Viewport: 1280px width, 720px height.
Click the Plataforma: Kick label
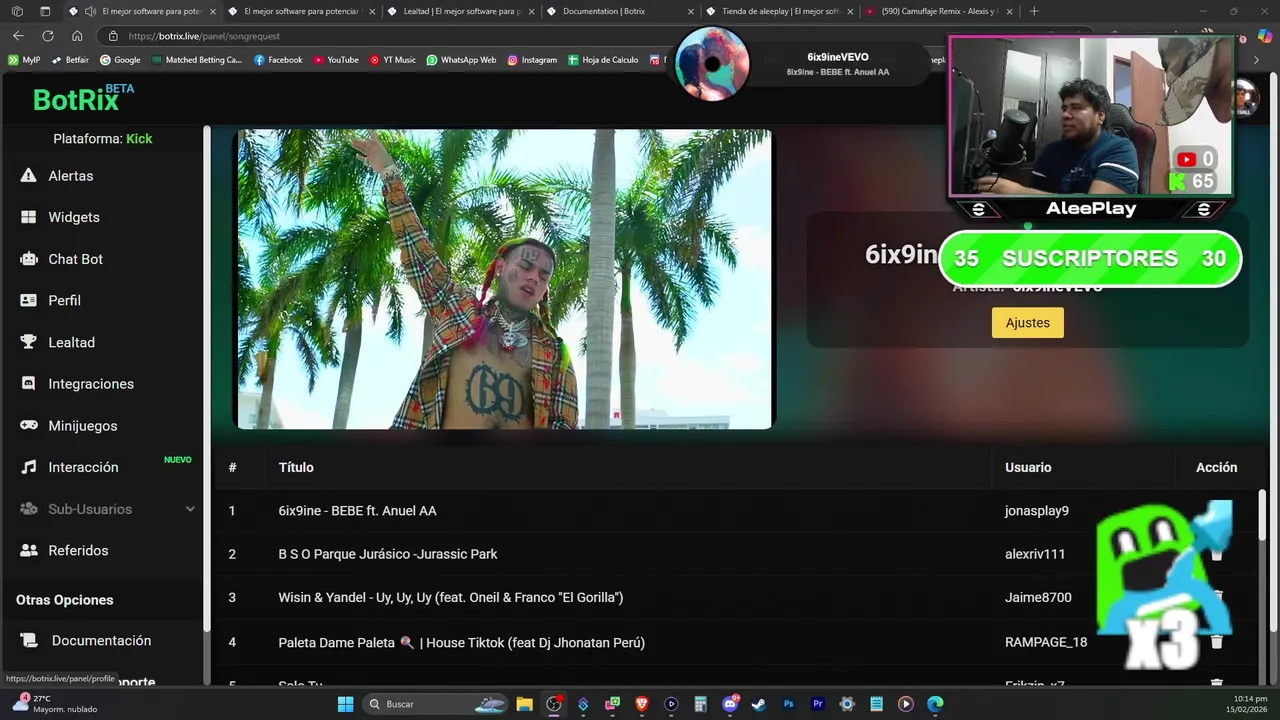click(103, 139)
